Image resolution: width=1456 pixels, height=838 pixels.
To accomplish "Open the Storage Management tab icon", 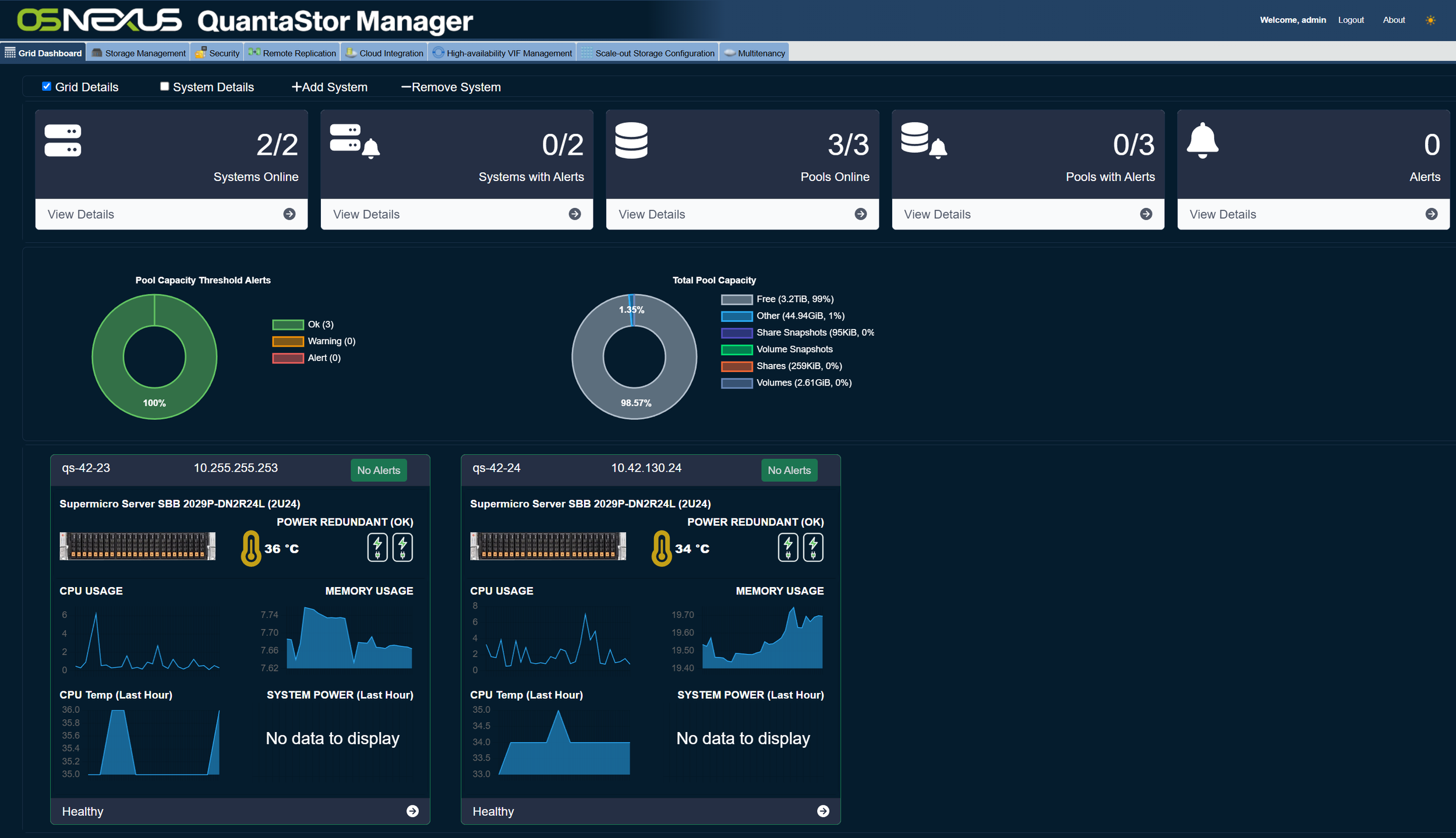I will point(97,52).
